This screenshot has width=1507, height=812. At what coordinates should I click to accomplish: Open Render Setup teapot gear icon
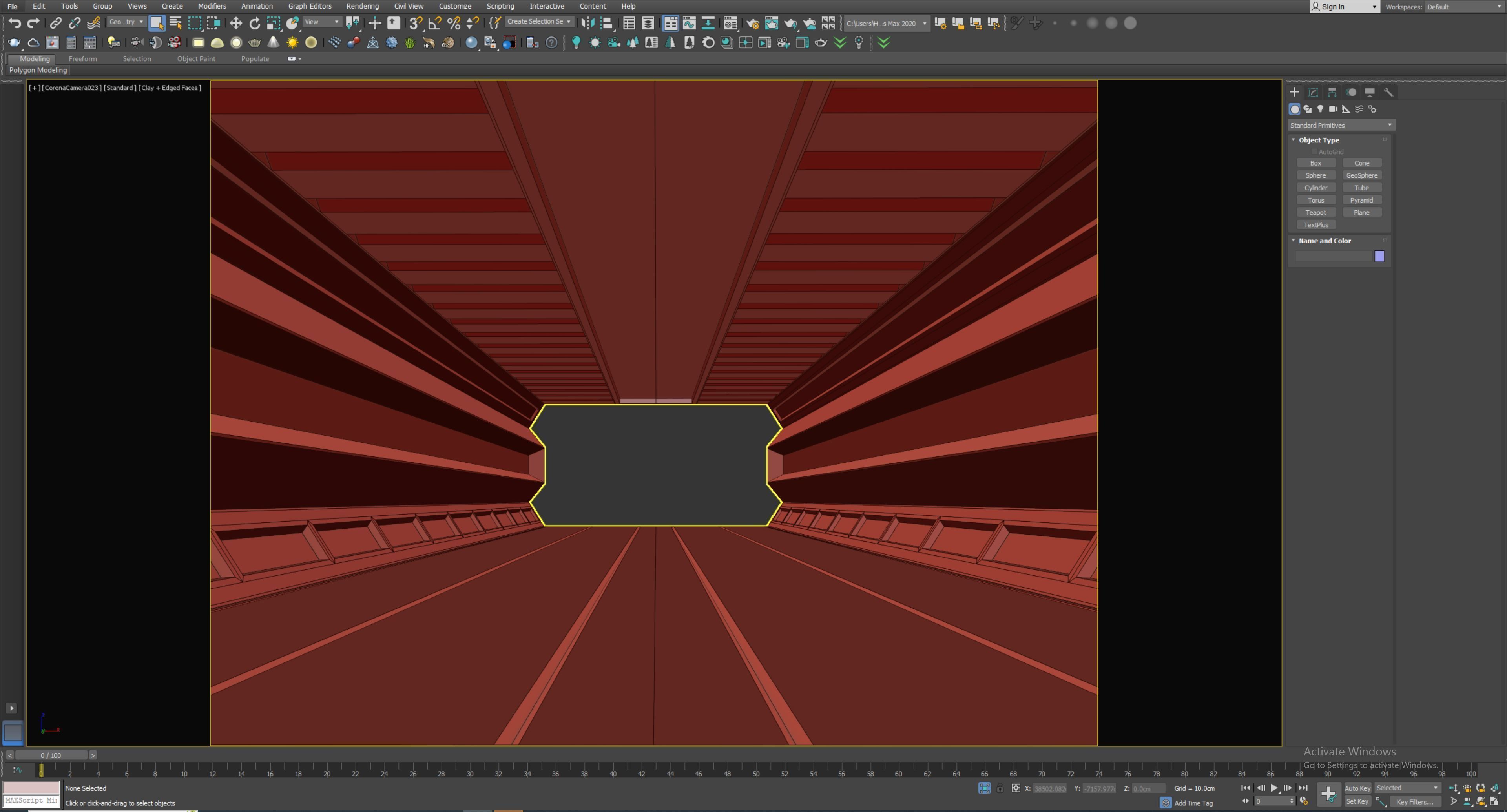[x=753, y=24]
